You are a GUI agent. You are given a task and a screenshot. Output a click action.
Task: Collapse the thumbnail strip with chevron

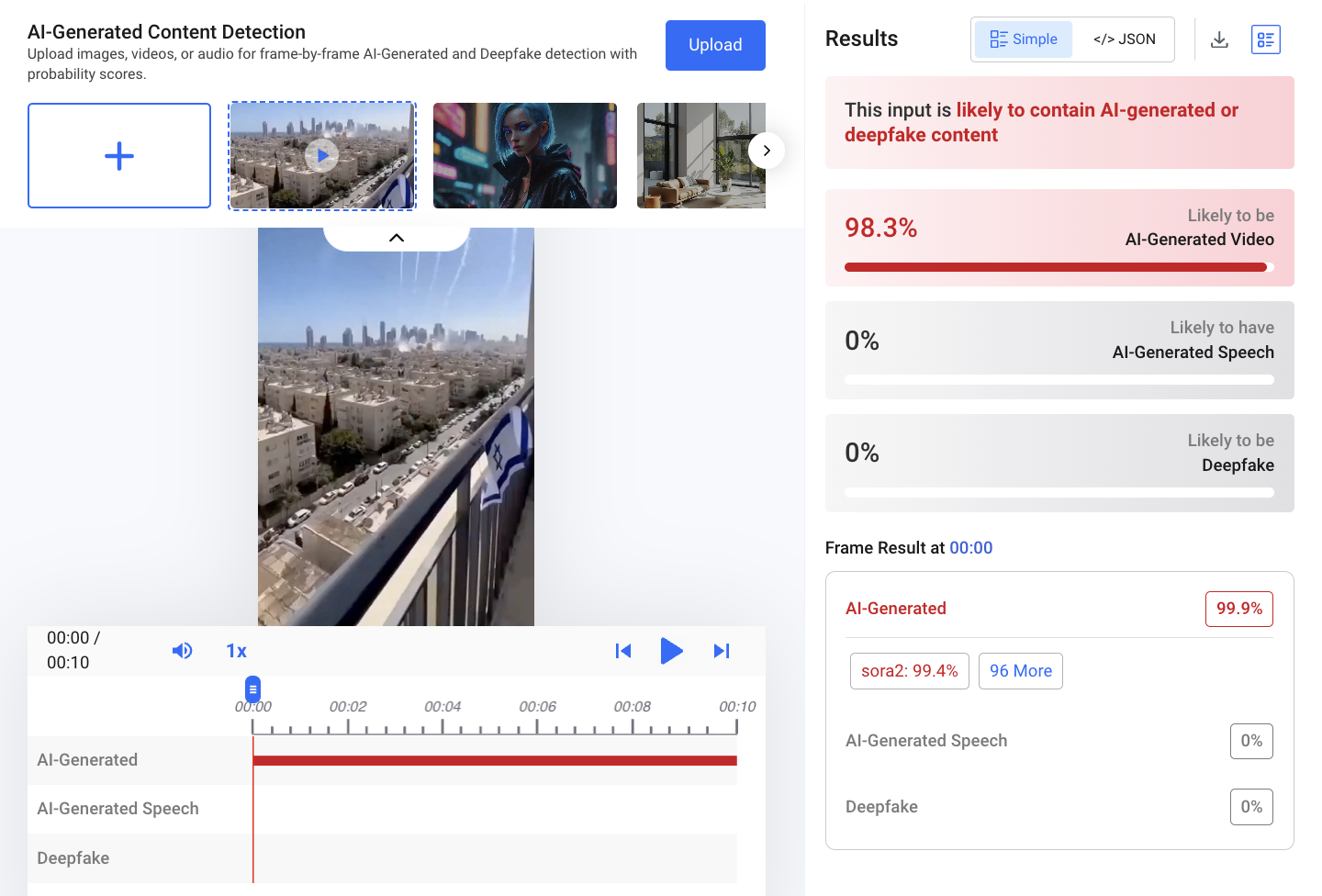point(397,238)
